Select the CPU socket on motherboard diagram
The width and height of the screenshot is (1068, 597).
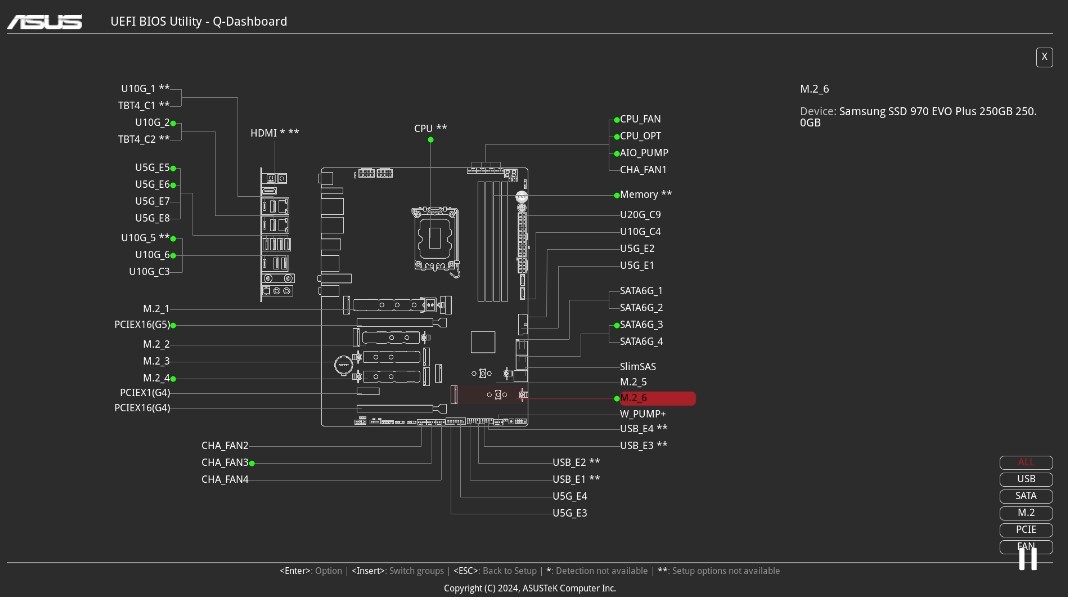pos(435,239)
